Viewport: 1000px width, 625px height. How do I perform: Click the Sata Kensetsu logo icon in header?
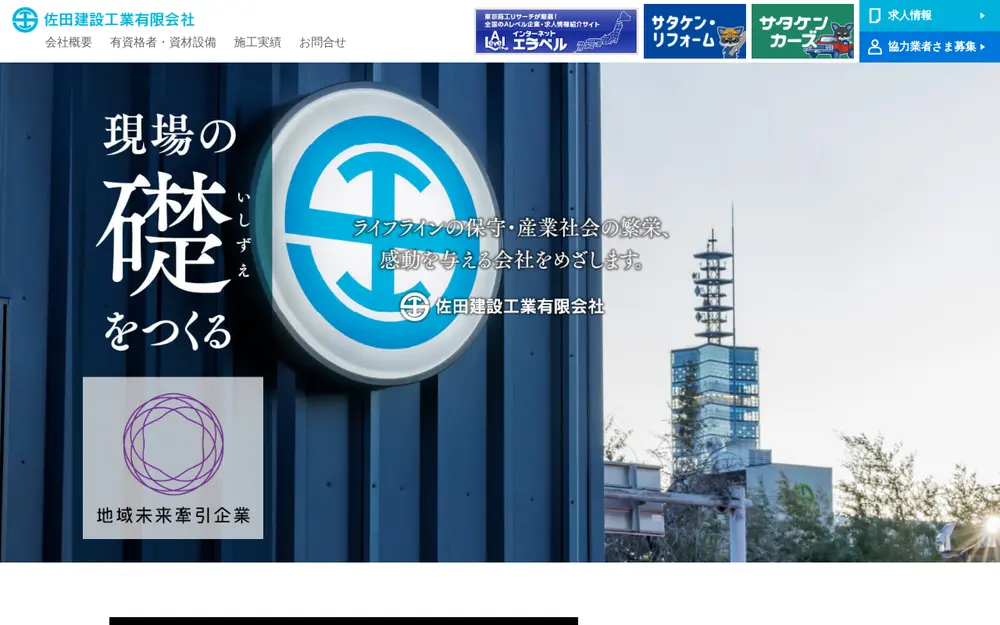pos(25,20)
